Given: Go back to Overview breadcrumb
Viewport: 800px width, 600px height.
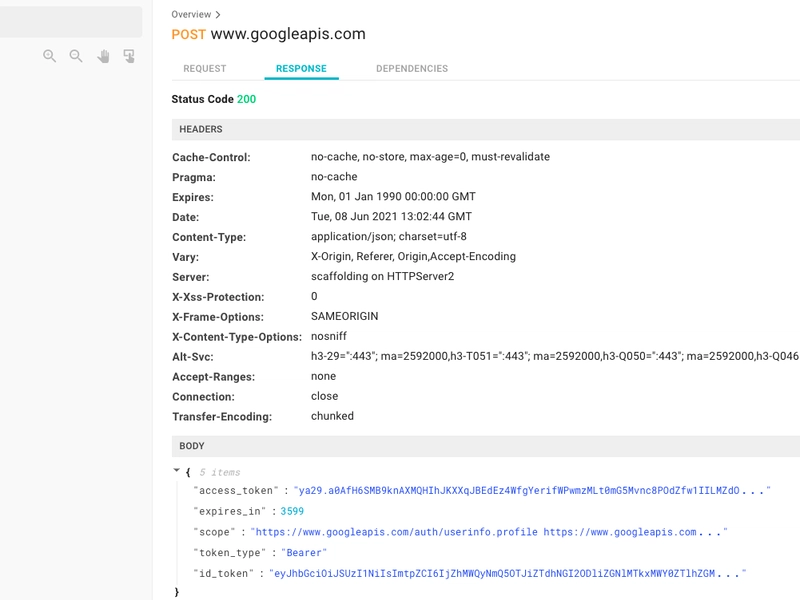Looking at the screenshot, I should click(x=191, y=14).
